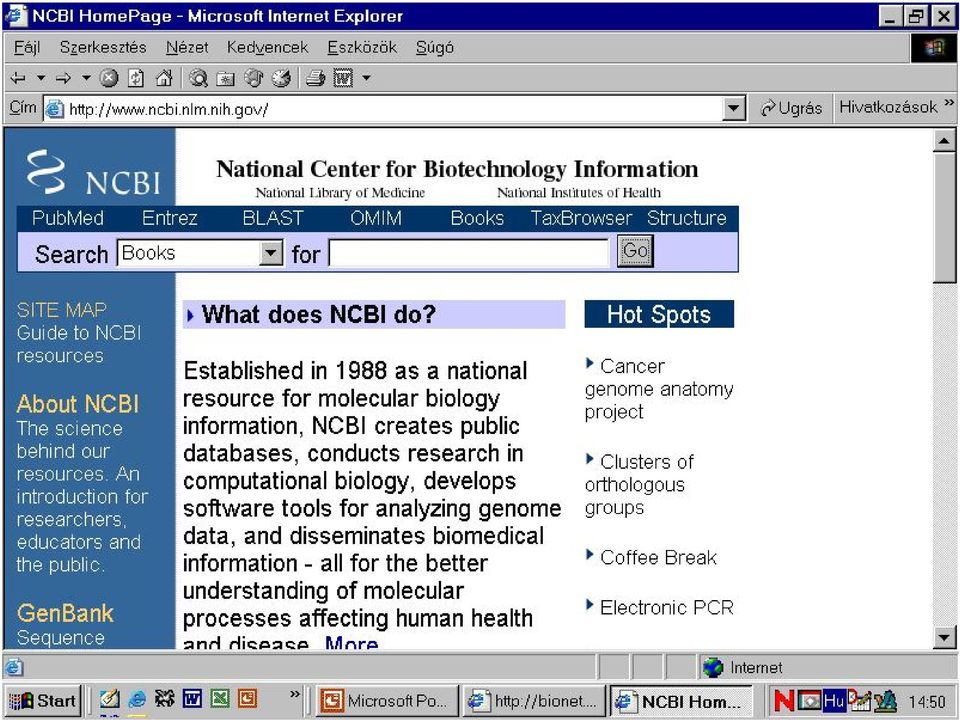
Task: Click the vertical scrollbar up arrow
Action: coord(943,141)
